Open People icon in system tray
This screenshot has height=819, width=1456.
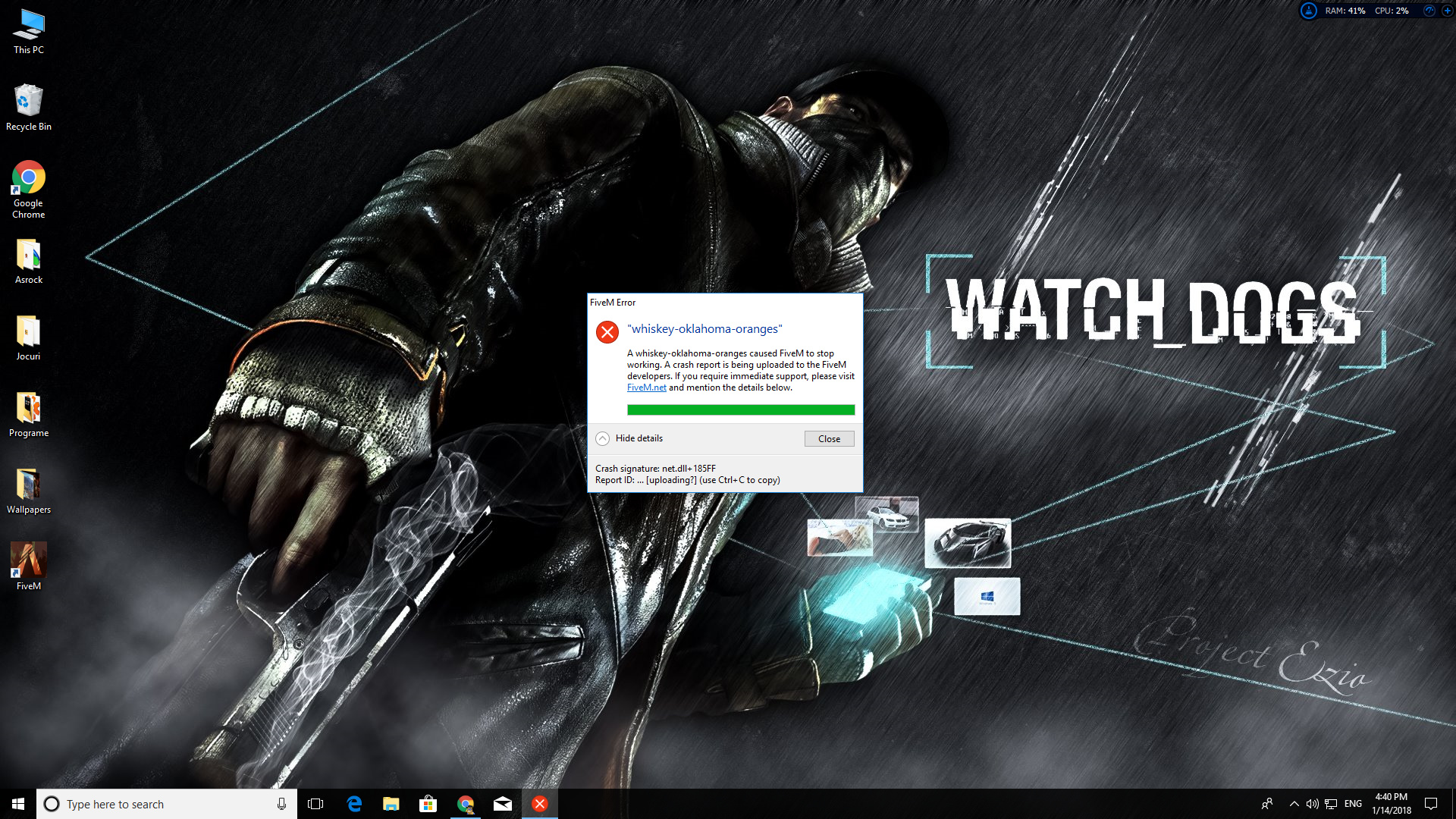tap(1267, 804)
